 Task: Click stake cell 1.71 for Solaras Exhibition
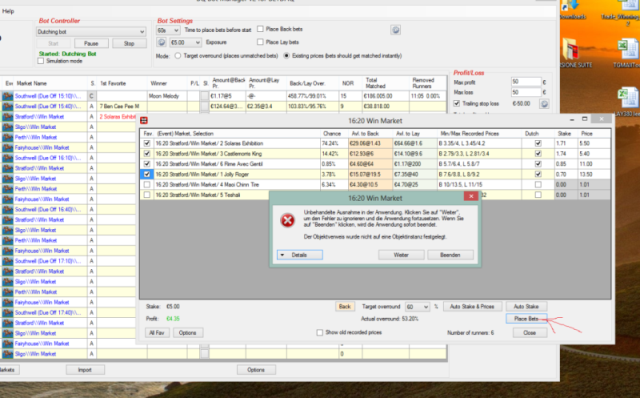[x=566, y=143]
